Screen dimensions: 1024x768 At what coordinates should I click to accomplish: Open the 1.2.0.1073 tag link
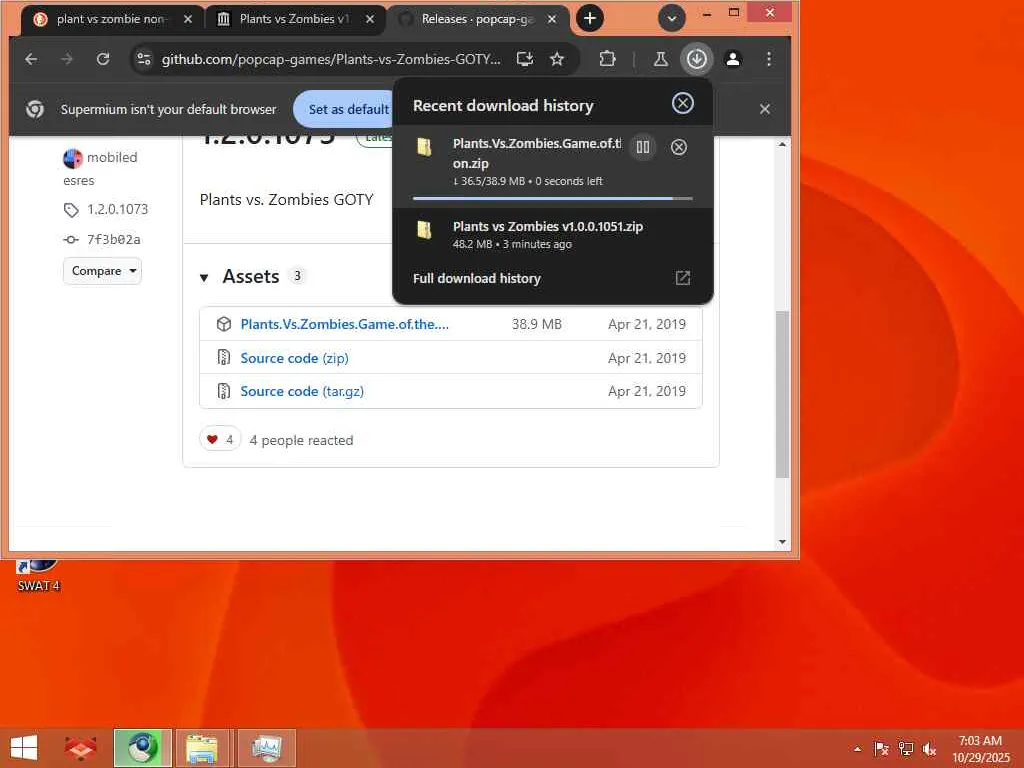coord(118,210)
